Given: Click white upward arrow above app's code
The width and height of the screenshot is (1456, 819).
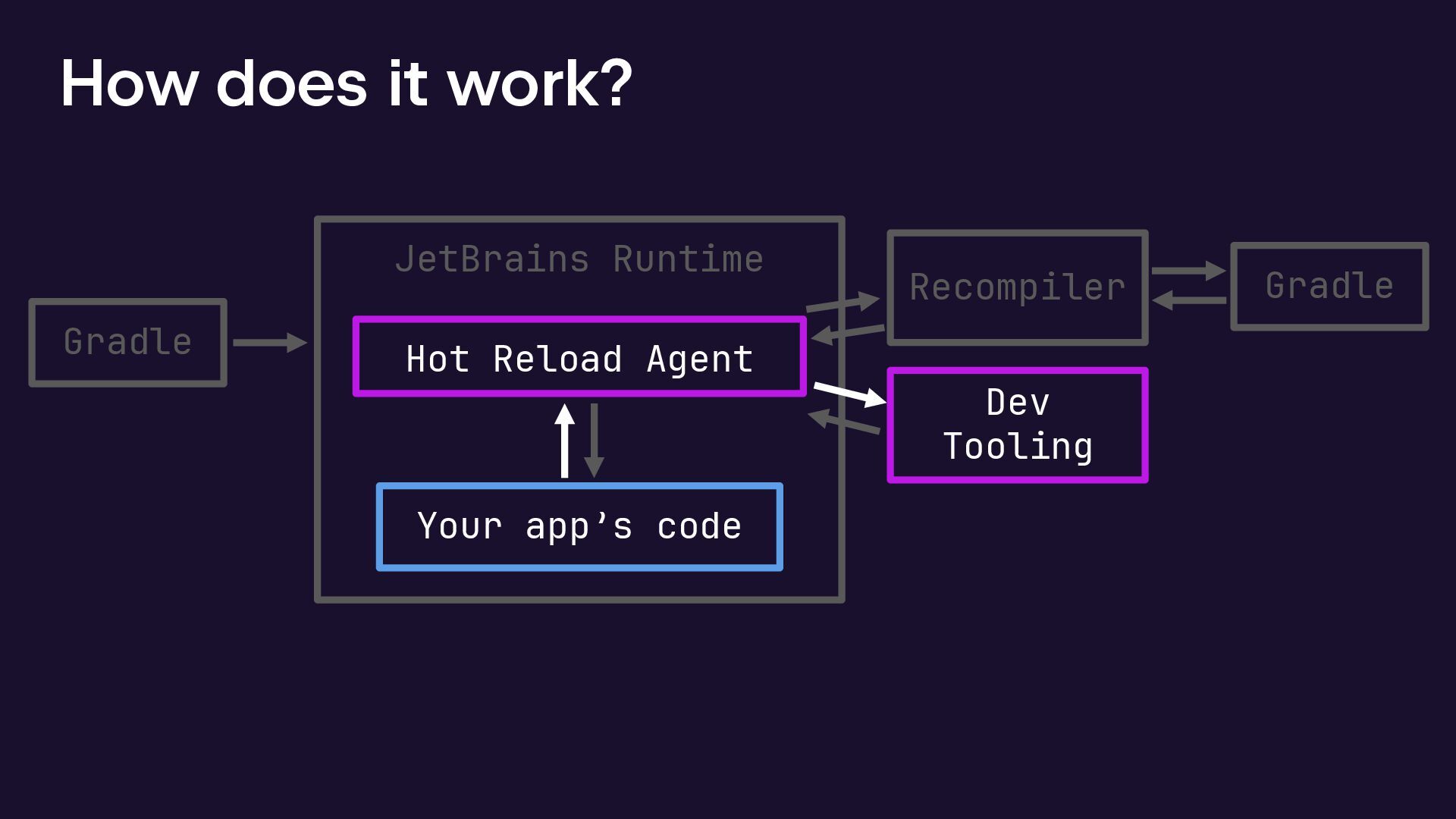Looking at the screenshot, I should point(564,441).
